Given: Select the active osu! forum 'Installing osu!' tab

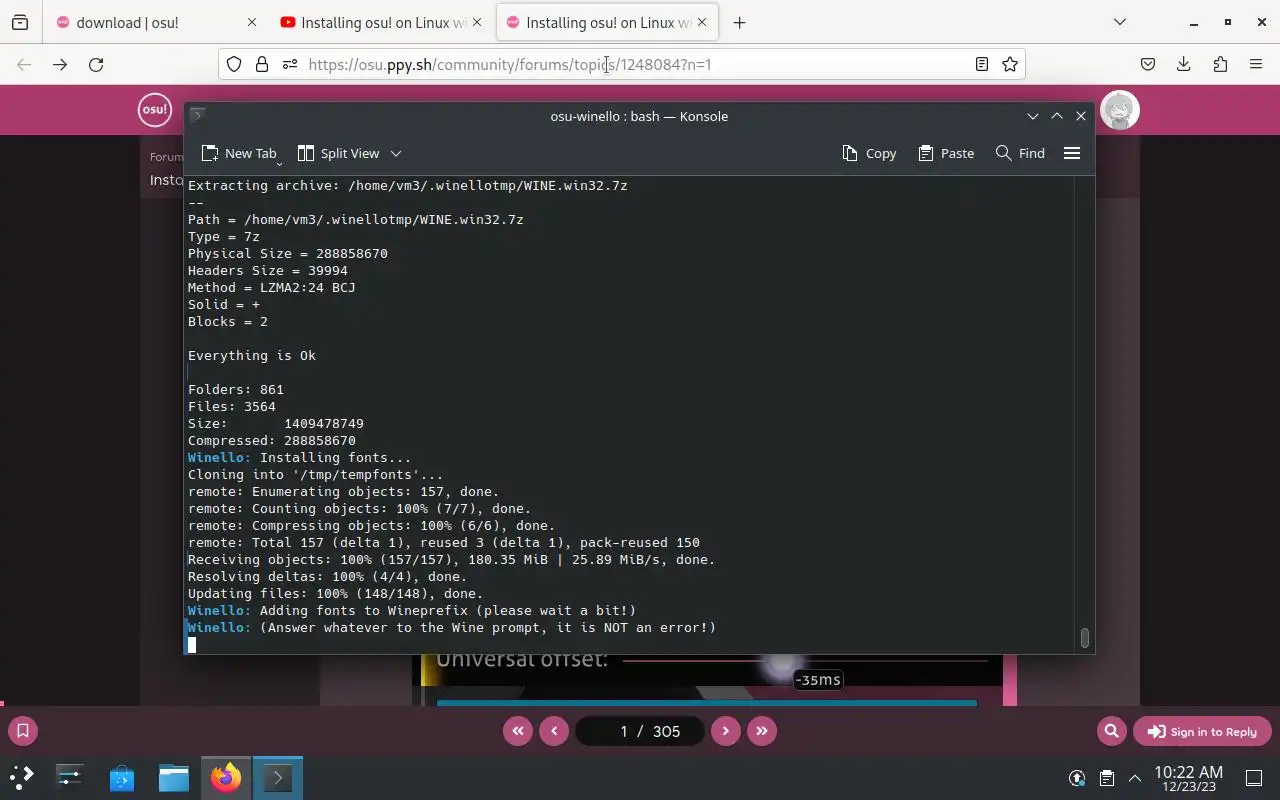Looking at the screenshot, I should pyautogui.click(x=607, y=22).
